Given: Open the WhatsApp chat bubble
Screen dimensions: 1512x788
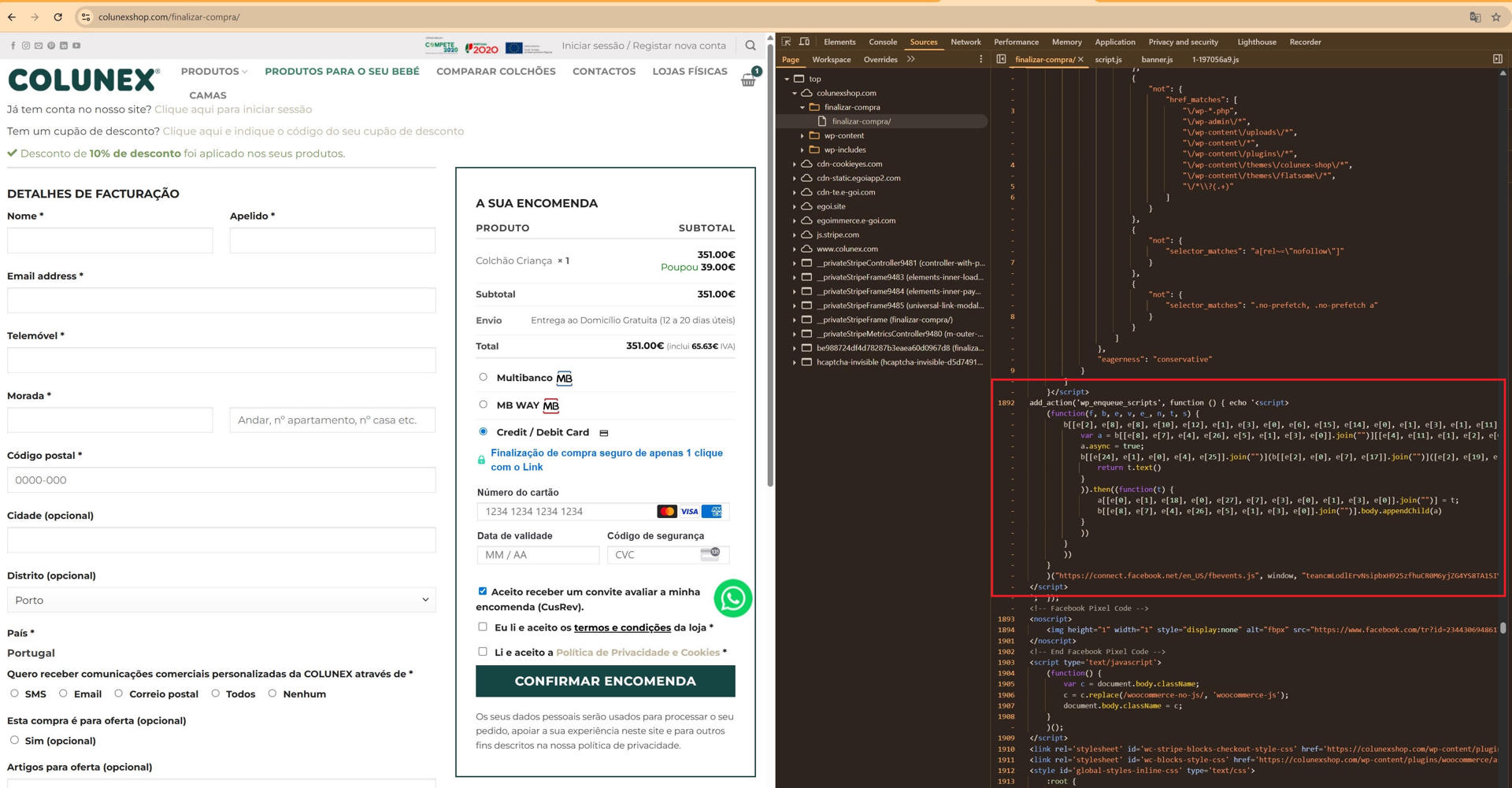Looking at the screenshot, I should (x=732, y=598).
